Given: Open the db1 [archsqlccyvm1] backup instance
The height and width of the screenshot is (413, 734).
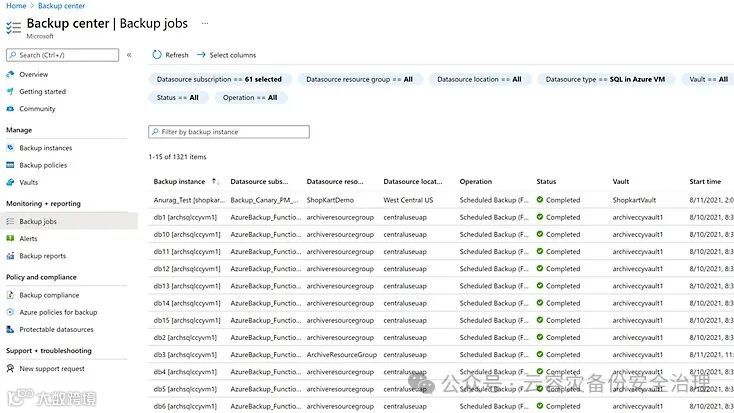Looking at the screenshot, I should coord(185,217).
